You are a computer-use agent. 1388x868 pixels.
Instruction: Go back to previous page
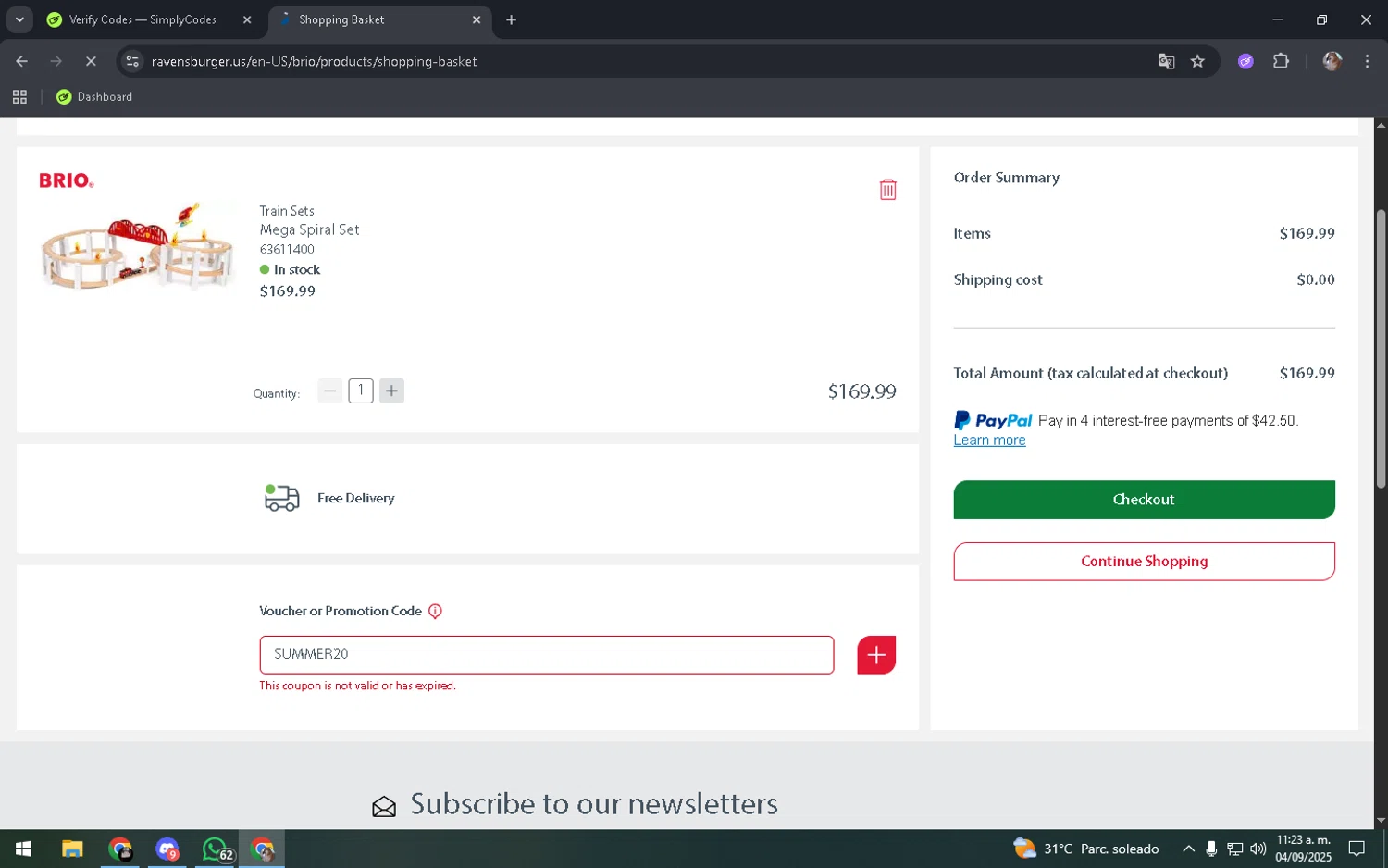(x=21, y=61)
